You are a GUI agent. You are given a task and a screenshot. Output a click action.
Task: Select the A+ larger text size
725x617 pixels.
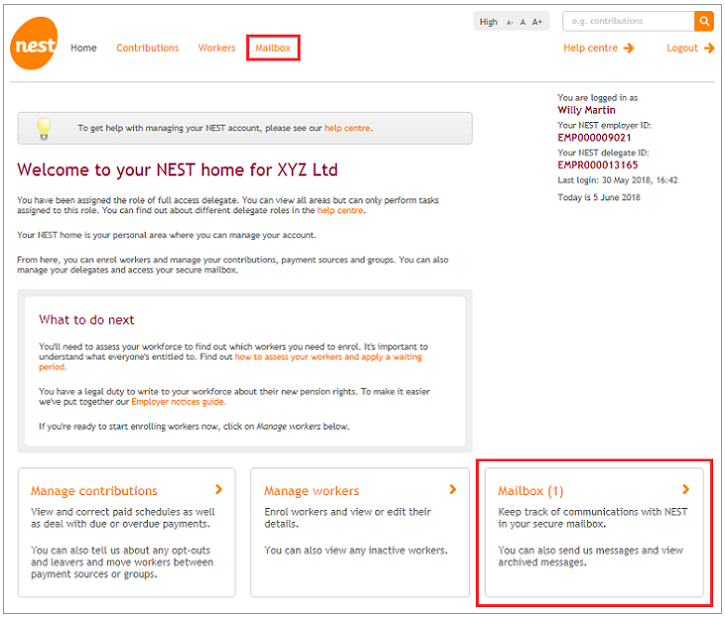(x=537, y=22)
